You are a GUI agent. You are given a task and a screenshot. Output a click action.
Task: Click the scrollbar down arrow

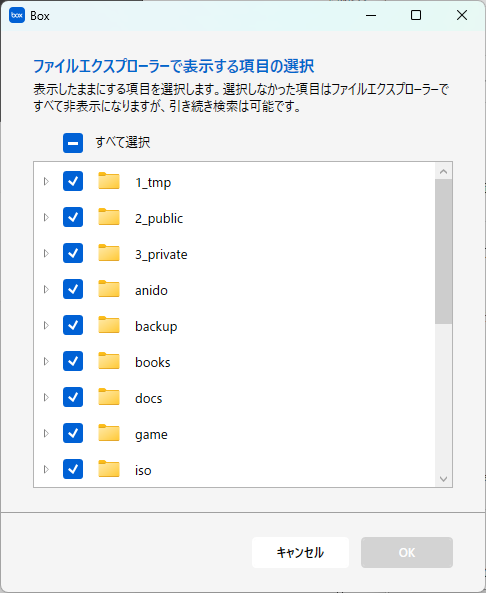pos(444,479)
